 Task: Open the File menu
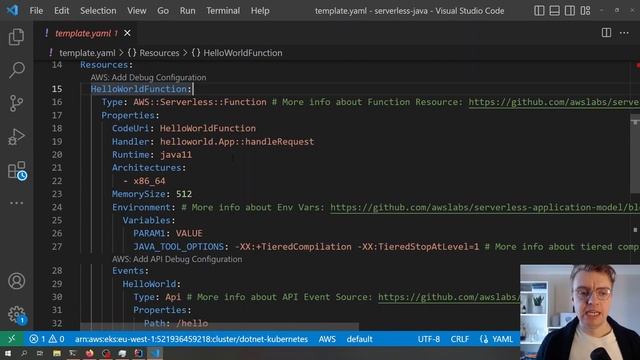click(36, 11)
